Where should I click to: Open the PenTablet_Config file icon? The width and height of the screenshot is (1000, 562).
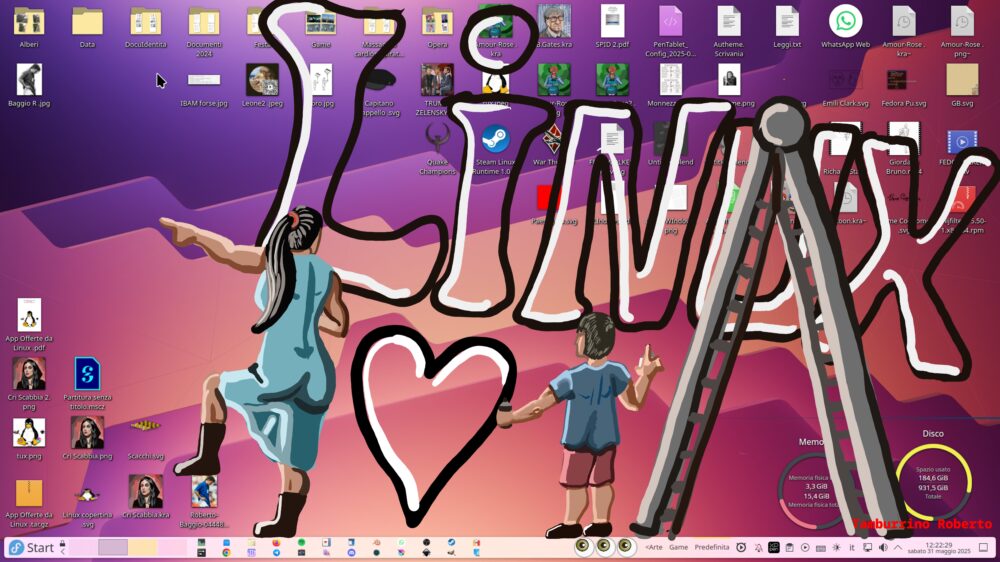coord(670,31)
